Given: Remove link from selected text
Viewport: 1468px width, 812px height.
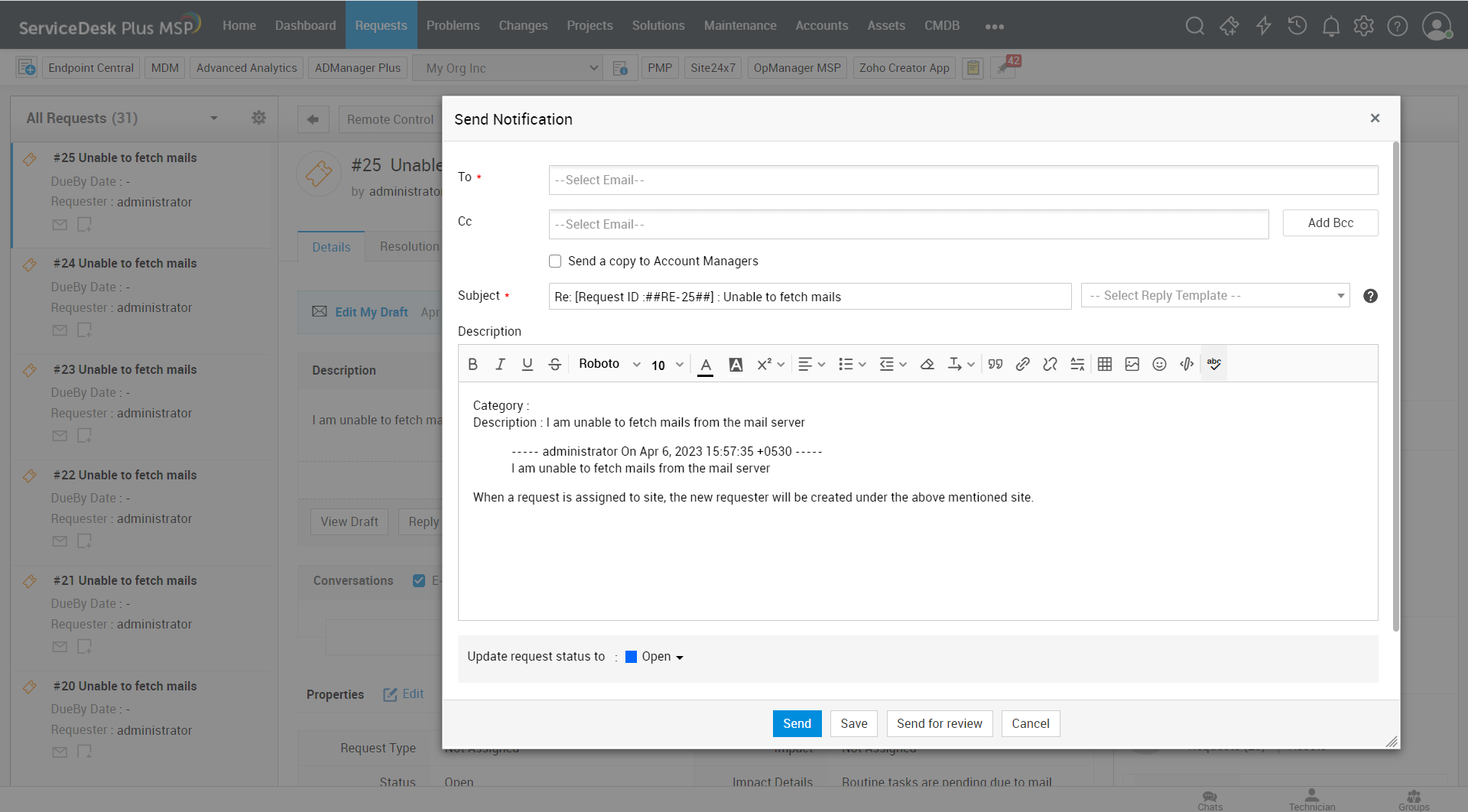Looking at the screenshot, I should click(x=1050, y=364).
